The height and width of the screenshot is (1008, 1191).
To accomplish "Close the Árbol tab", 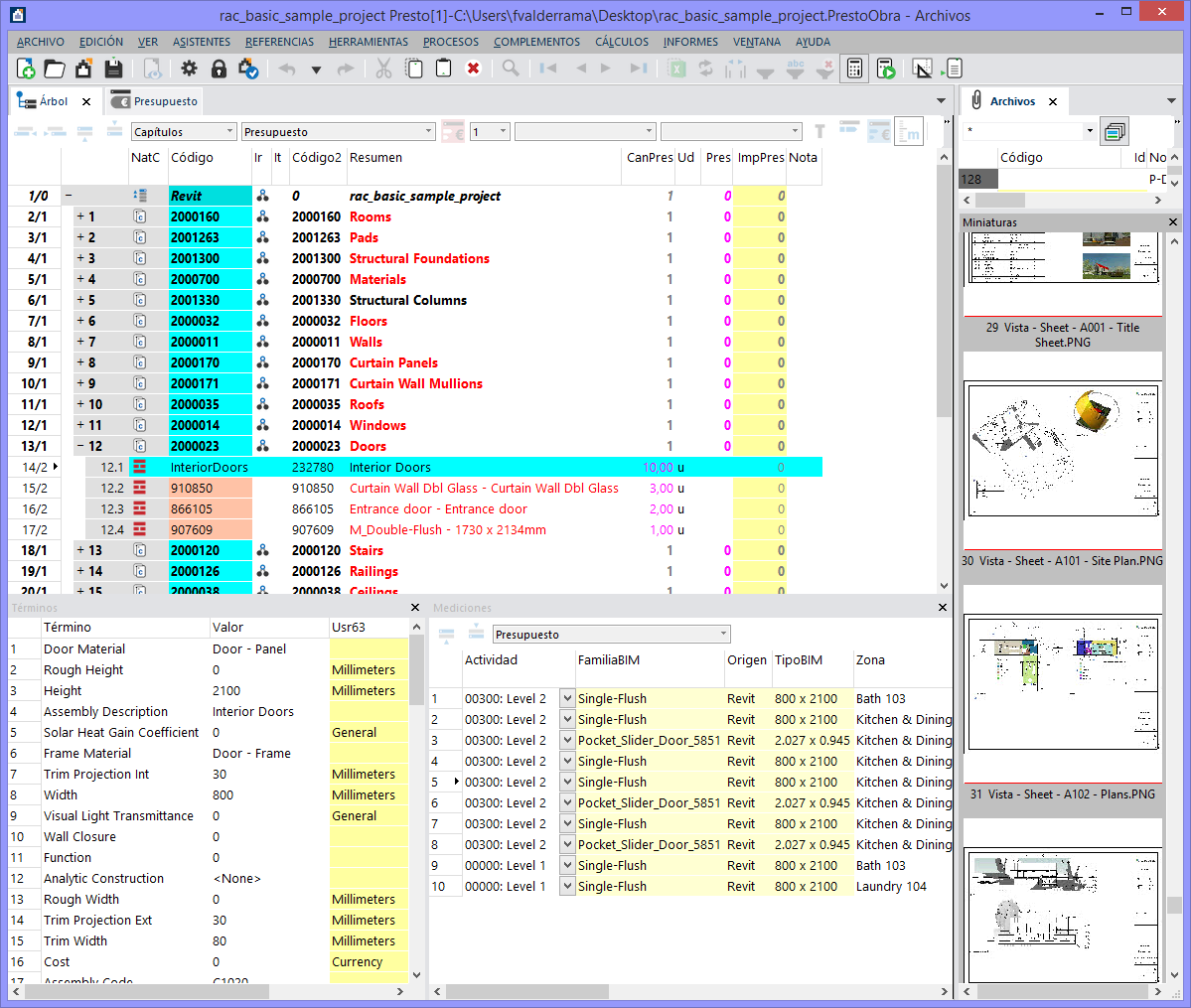I will (x=86, y=101).
